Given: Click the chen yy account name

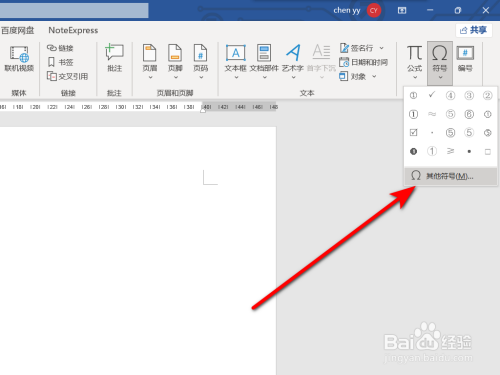Looking at the screenshot, I should [x=347, y=10].
